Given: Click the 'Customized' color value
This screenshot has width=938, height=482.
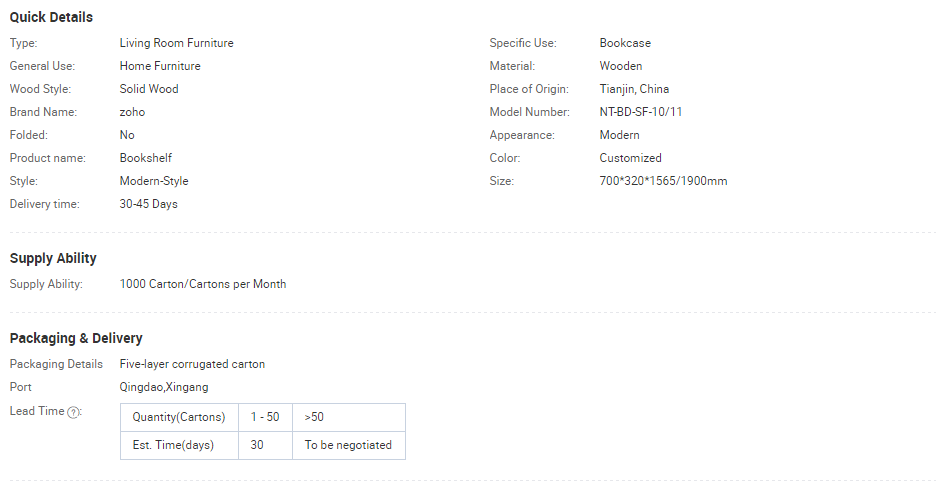Looking at the screenshot, I should 630,158.
